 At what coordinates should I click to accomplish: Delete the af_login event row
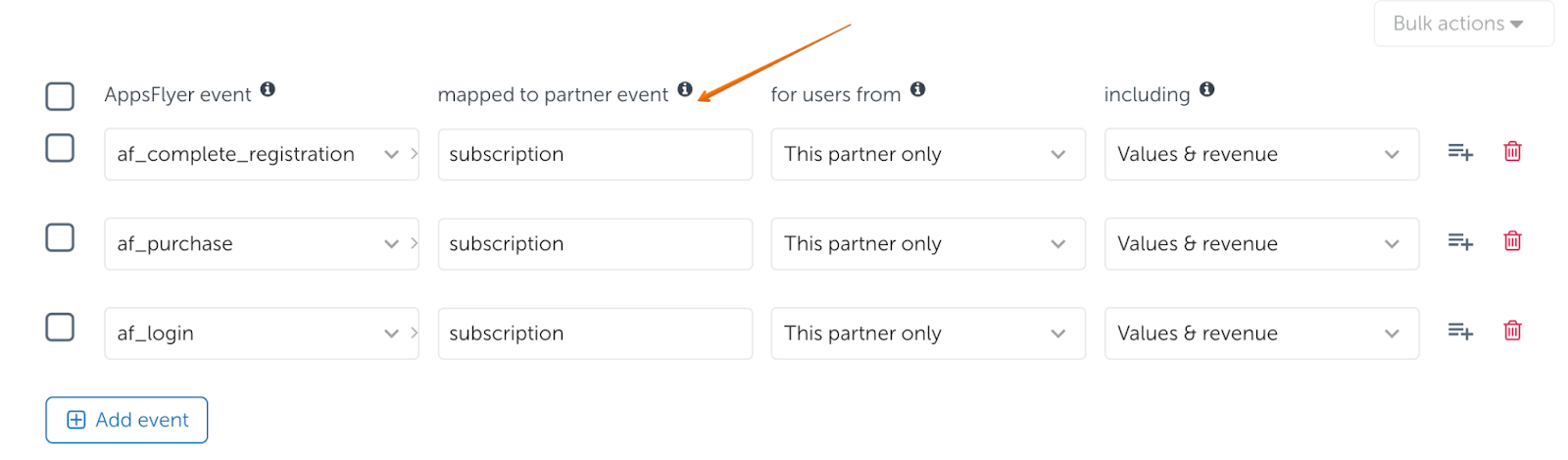1512,331
